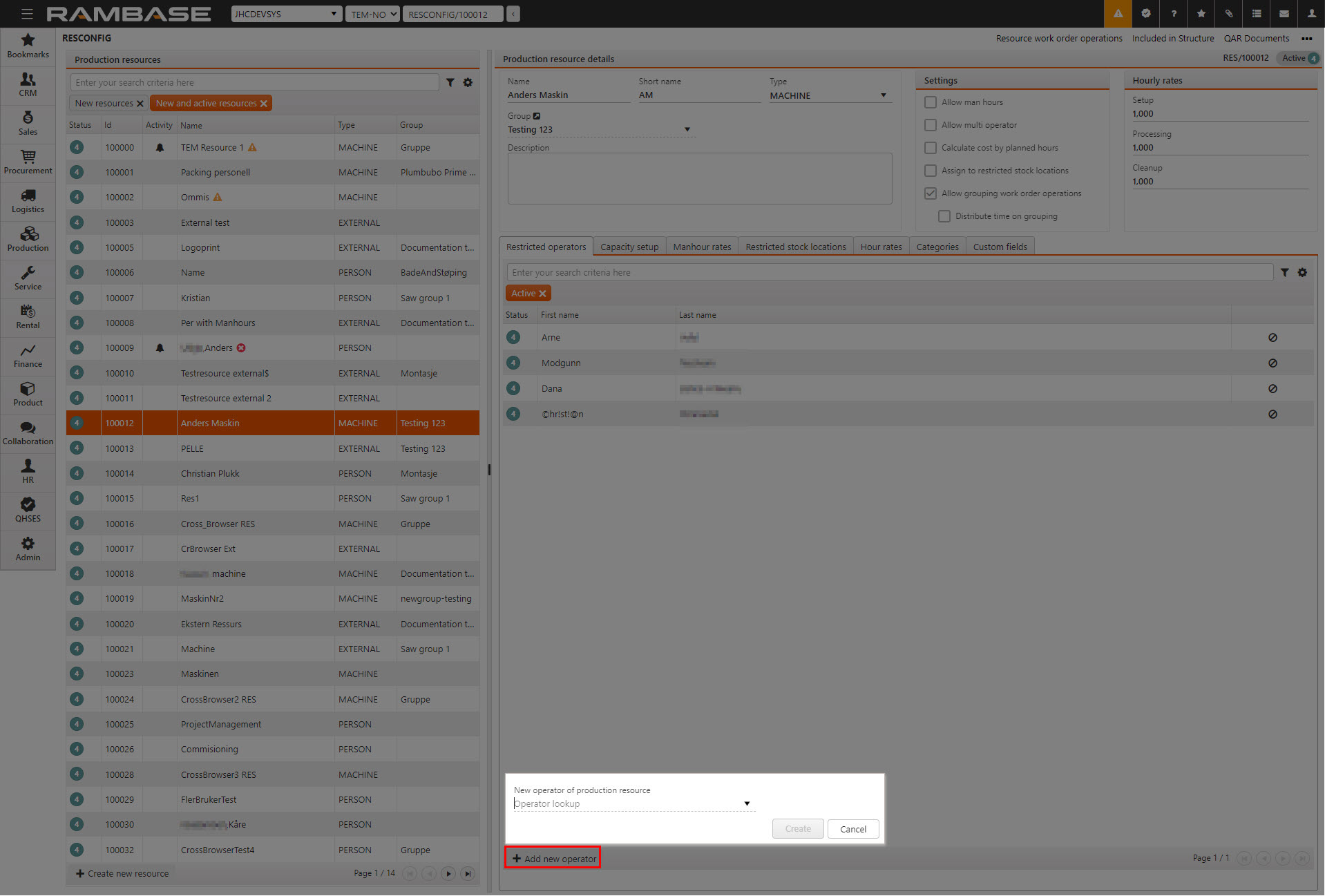Go to next page of production resources

pyautogui.click(x=448, y=874)
